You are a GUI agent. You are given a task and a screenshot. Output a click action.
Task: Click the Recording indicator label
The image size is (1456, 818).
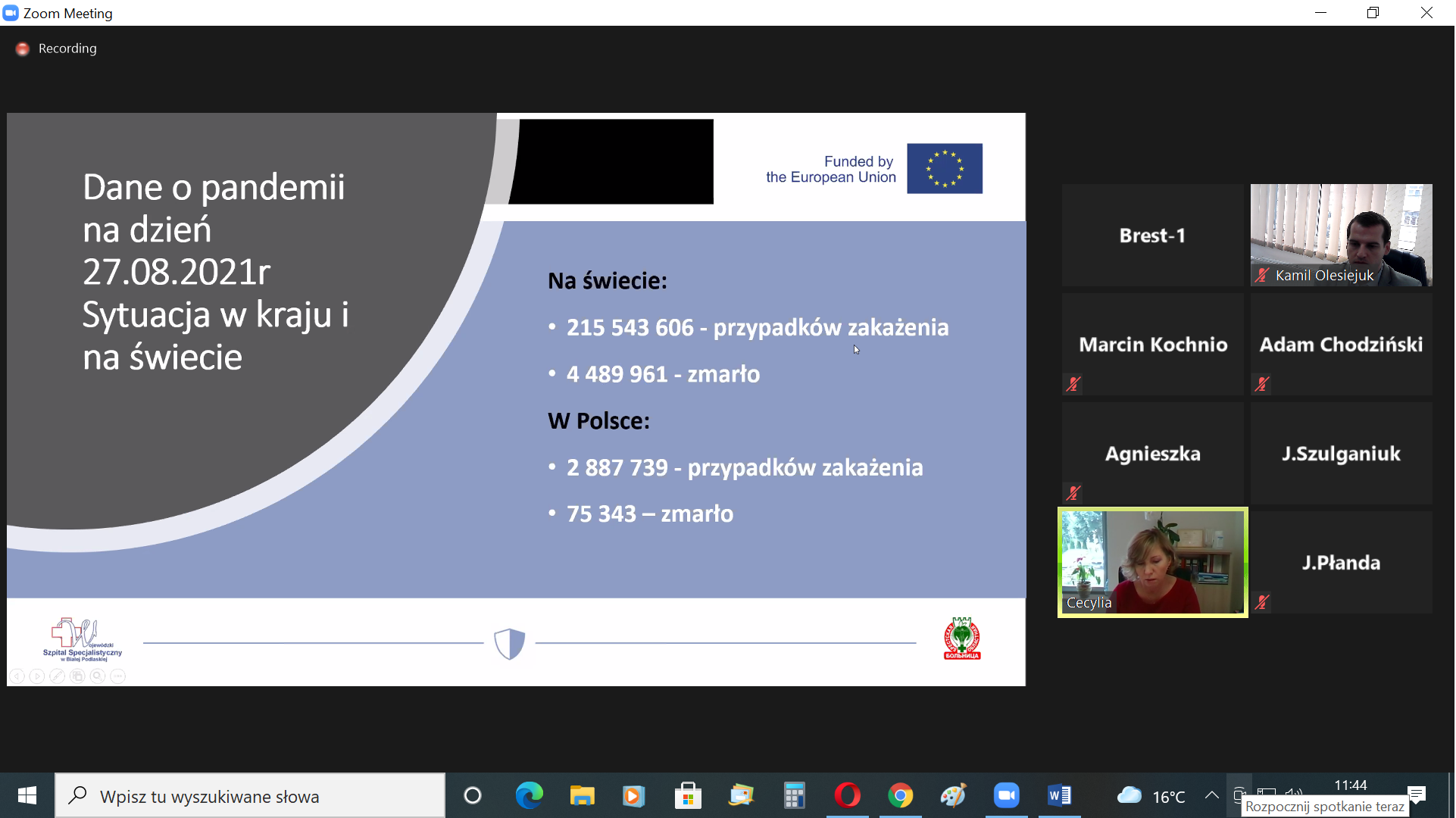(67, 48)
